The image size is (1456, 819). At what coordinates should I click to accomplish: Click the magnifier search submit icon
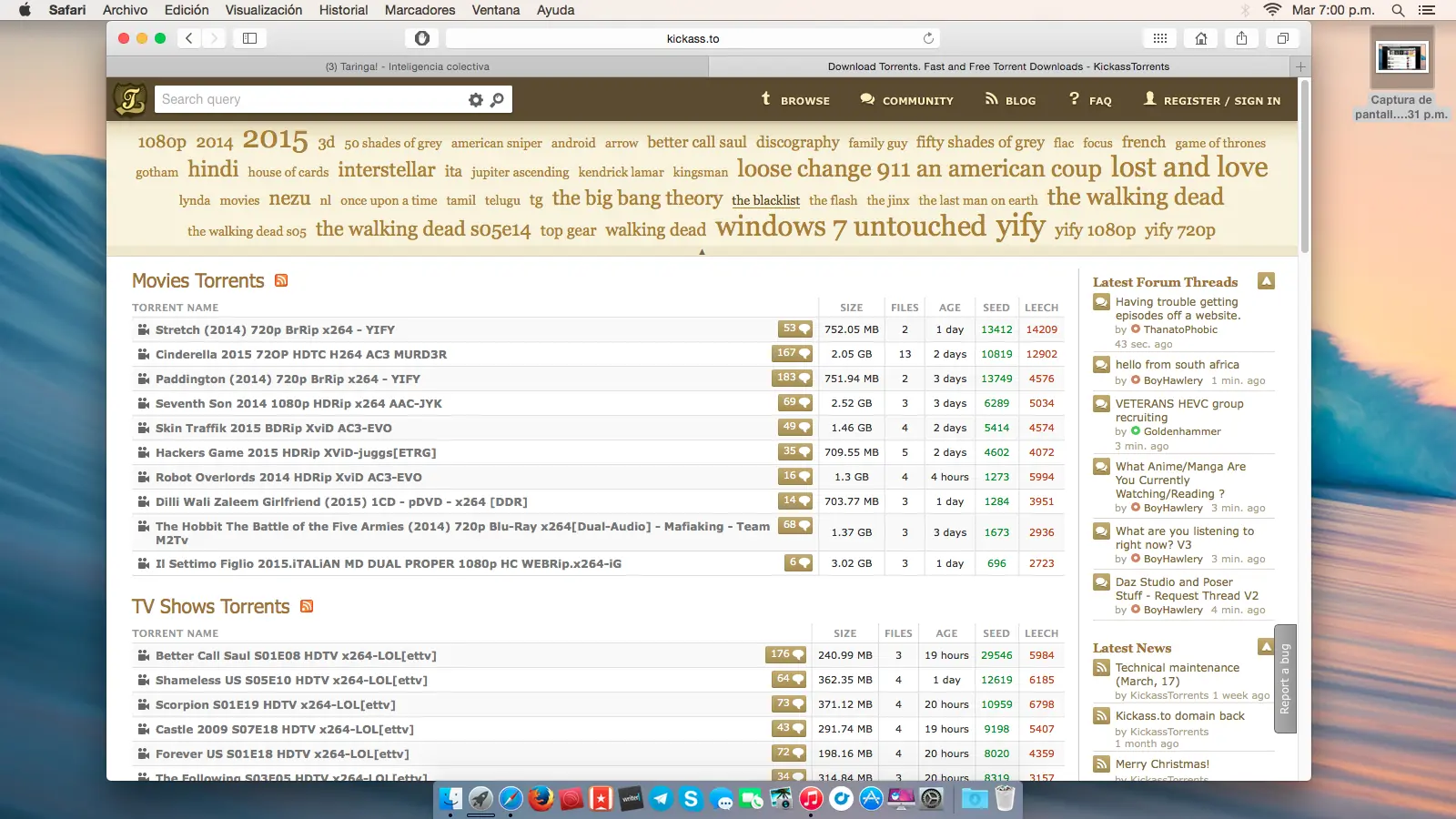click(x=497, y=100)
